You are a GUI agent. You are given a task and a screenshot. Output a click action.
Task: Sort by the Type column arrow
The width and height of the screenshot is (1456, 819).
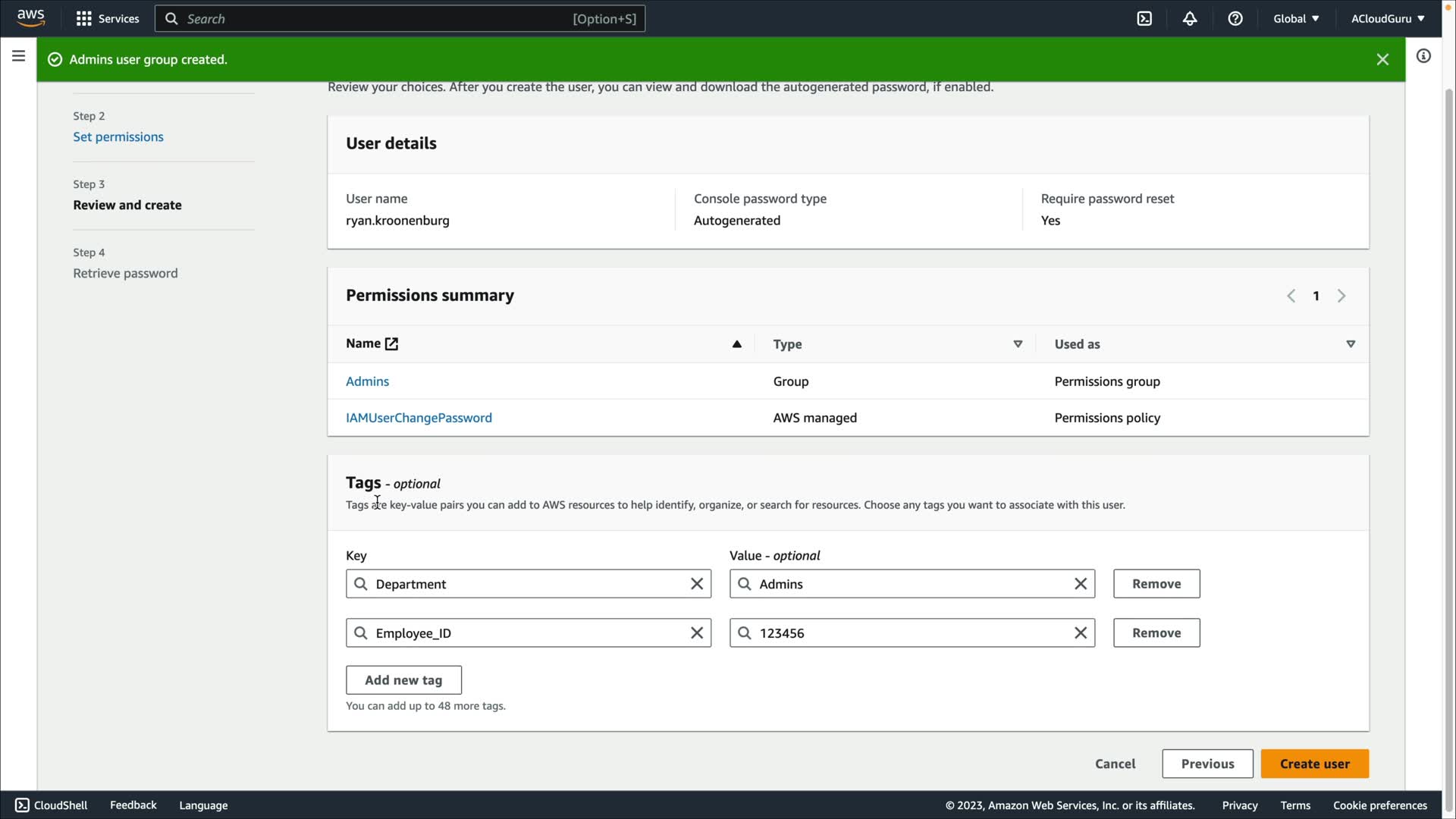1018,344
